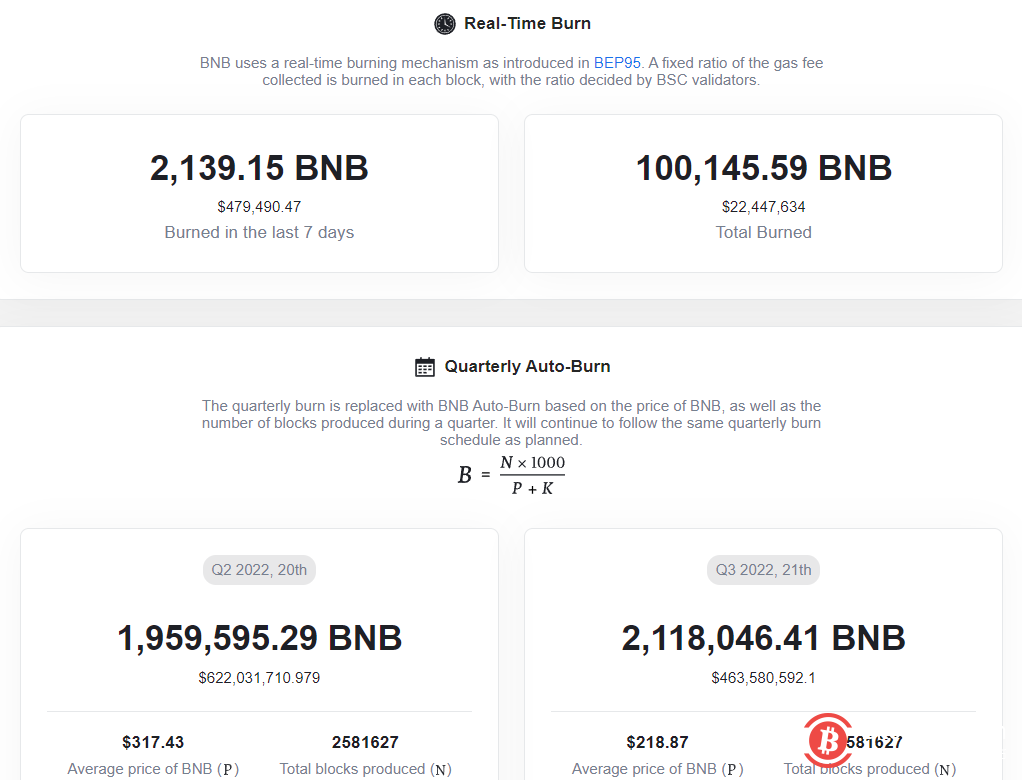1022x780 pixels.
Task: Select the red Bitcoin badge icon
Action: 827,743
